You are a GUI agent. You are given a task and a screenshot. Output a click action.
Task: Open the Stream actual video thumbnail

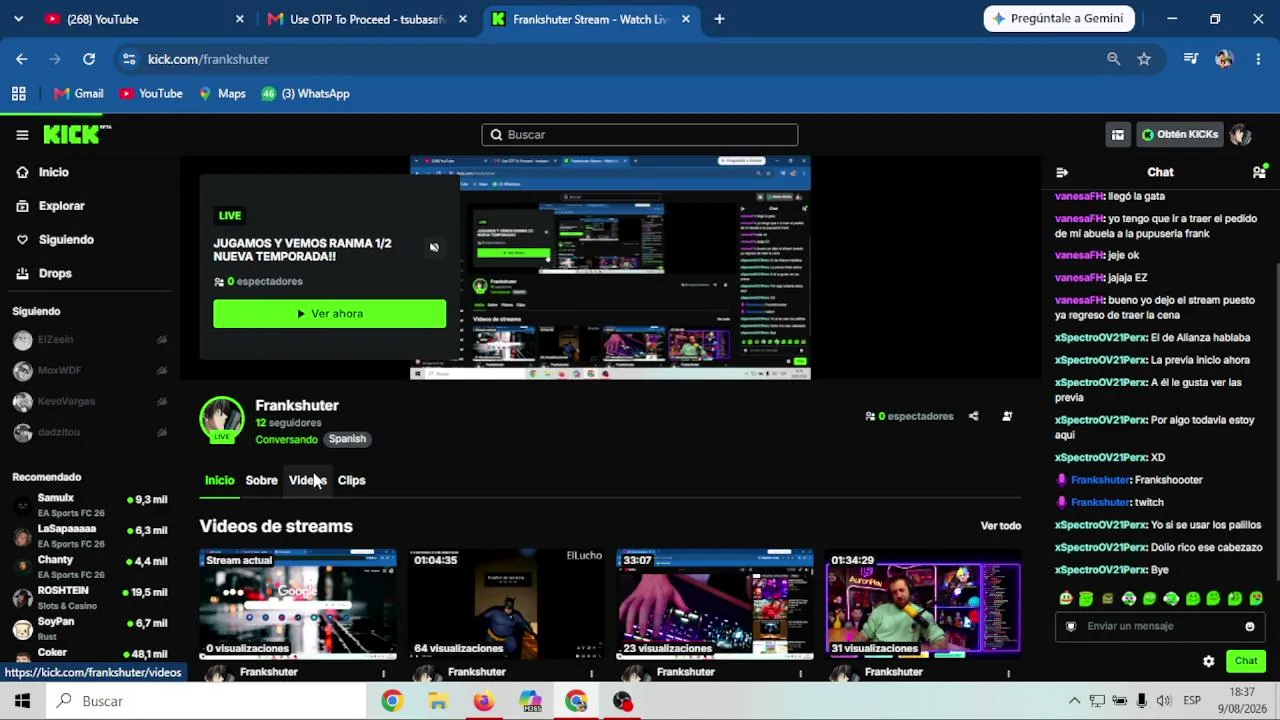coord(298,604)
